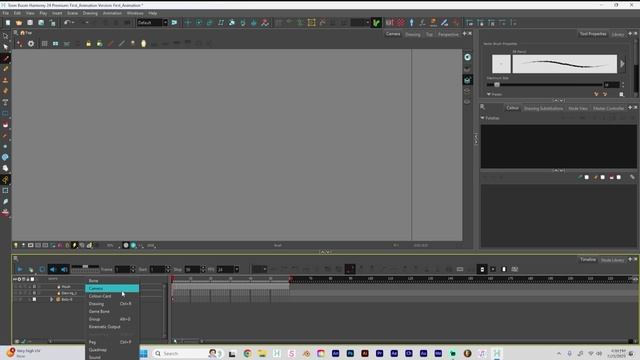Screen dimensions: 640x360
Task: Open Google Chrome from the taskbar
Action: pos(247,353)
